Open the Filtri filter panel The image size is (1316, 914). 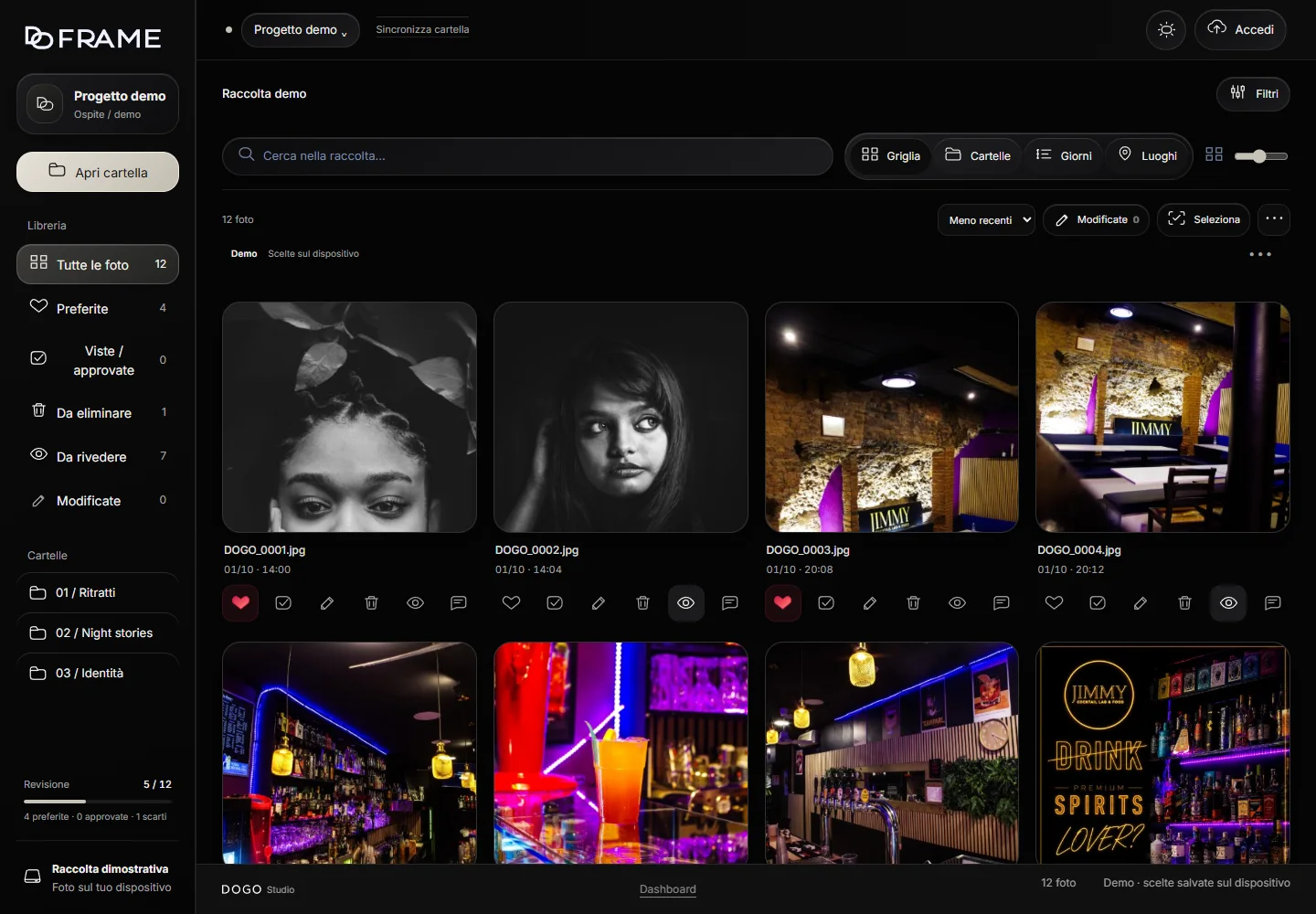point(1253,94)
